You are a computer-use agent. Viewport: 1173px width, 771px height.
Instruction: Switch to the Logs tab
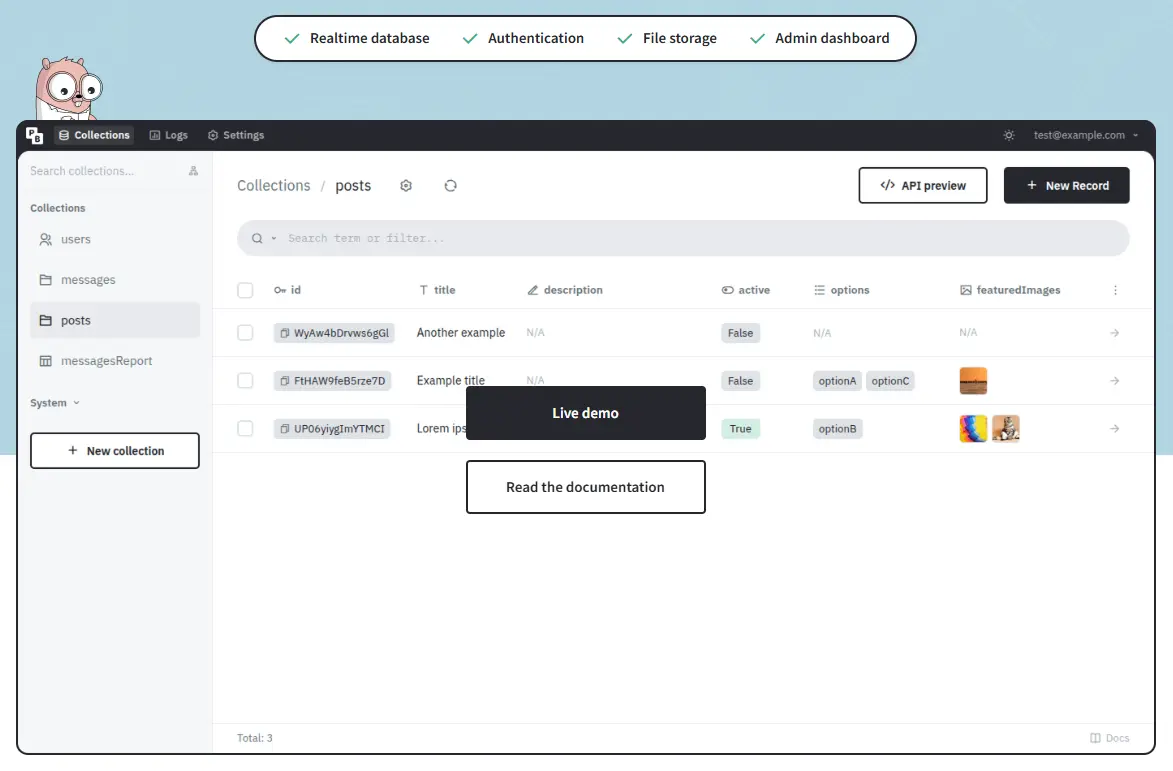[168, 135]
